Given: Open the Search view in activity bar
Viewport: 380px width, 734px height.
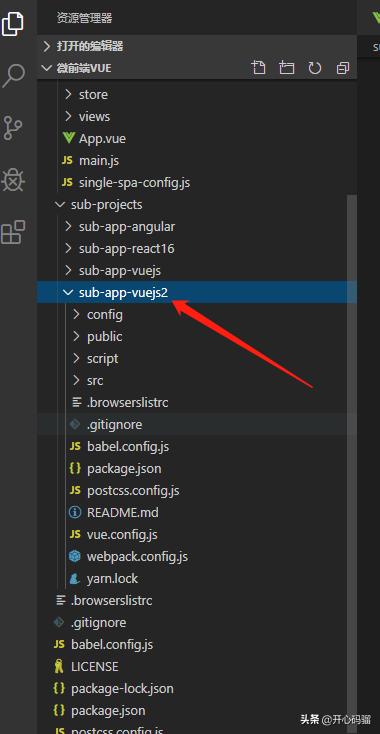Looking at the screenshot, I should pyautogui.click(x=13, y=75).
